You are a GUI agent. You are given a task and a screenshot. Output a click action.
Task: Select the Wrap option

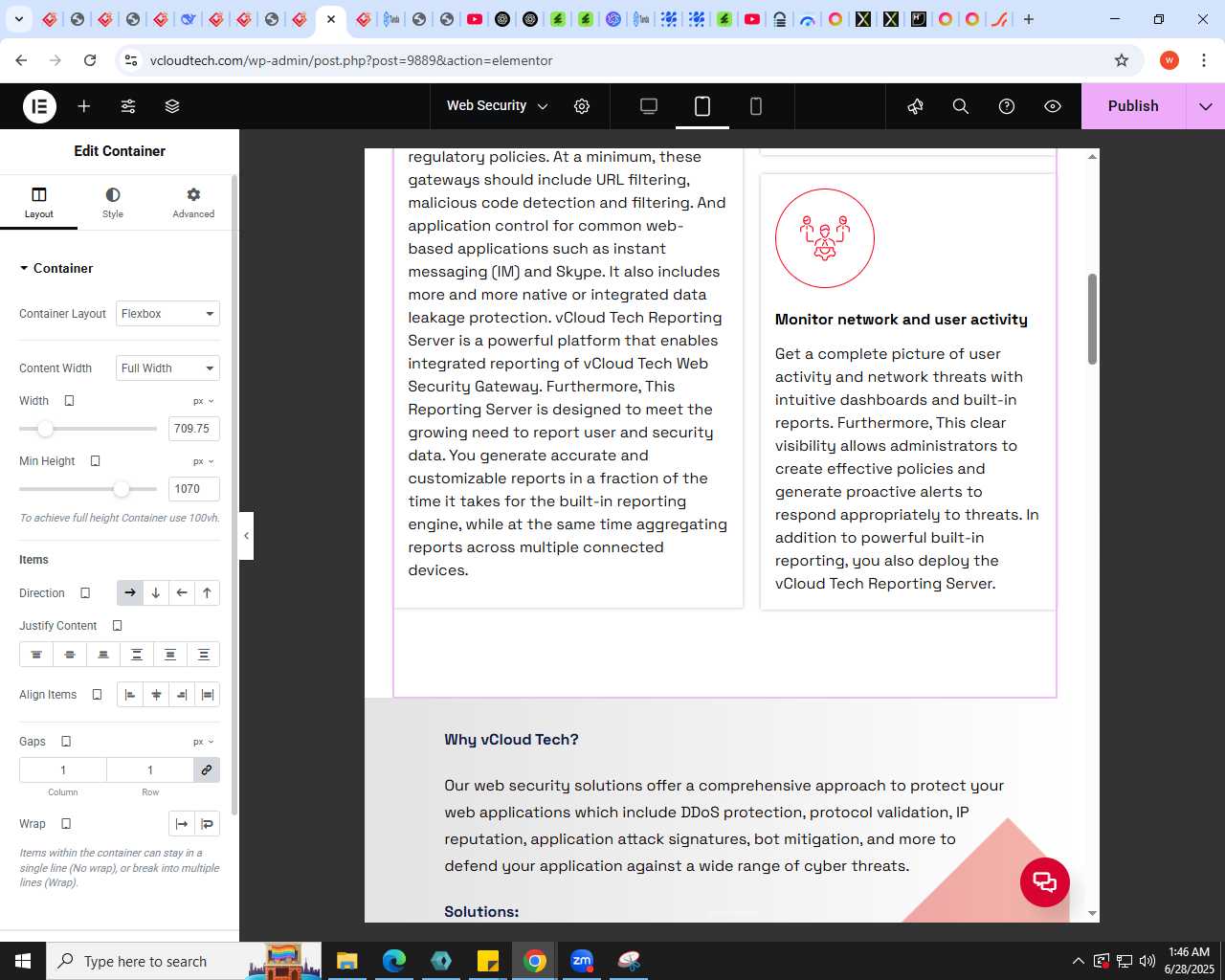coord(207,824)
